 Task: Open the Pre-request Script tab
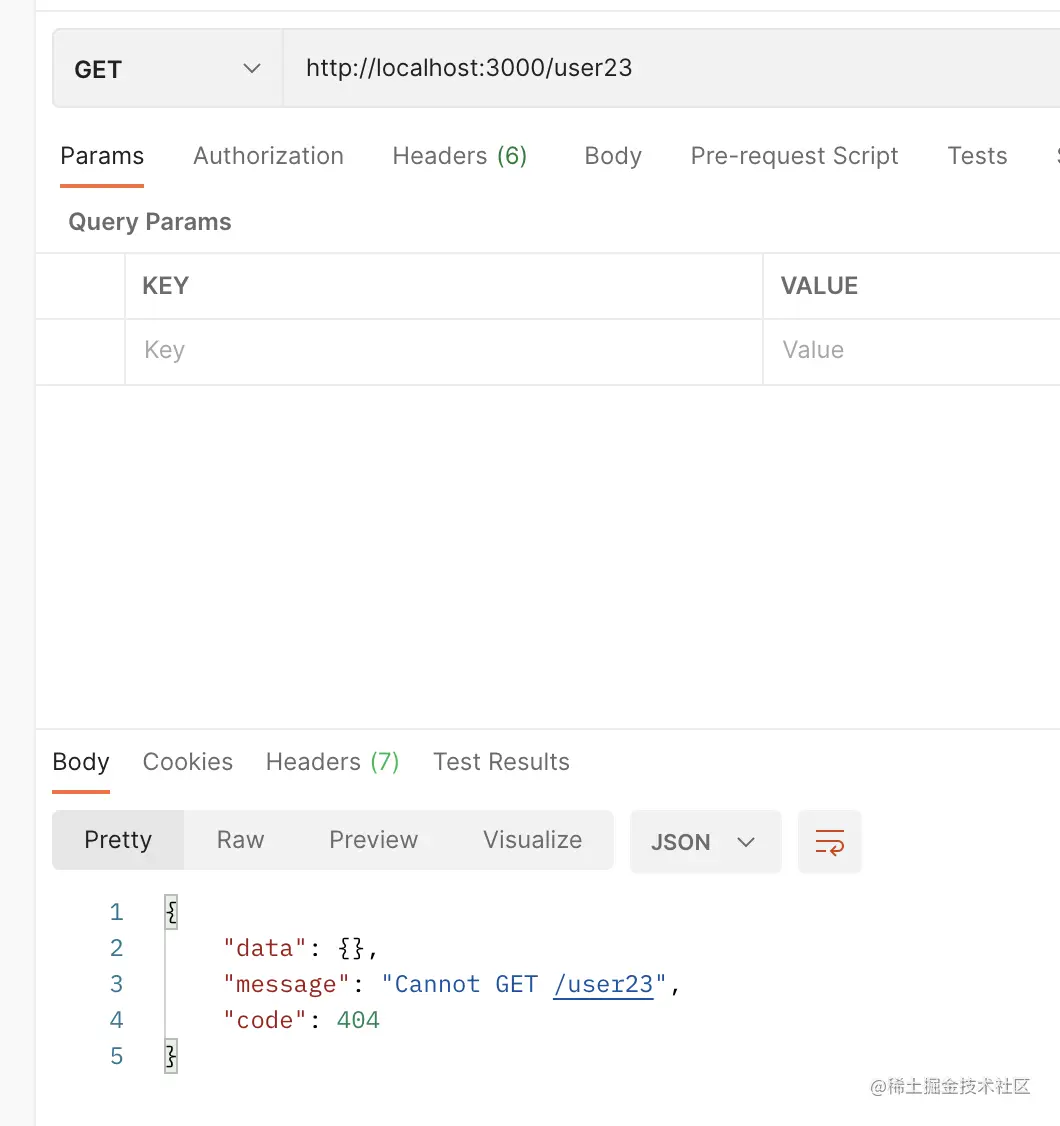point(794,156)
